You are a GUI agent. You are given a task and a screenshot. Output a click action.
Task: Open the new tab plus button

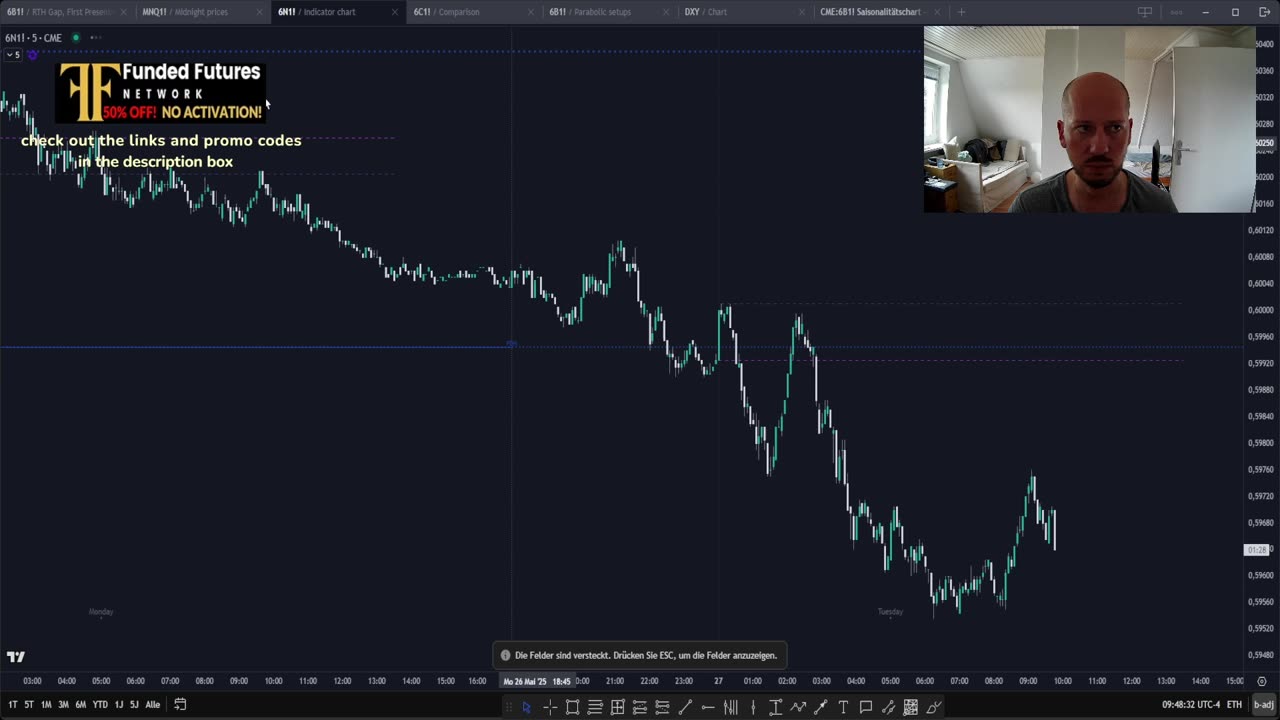[961, 12]
